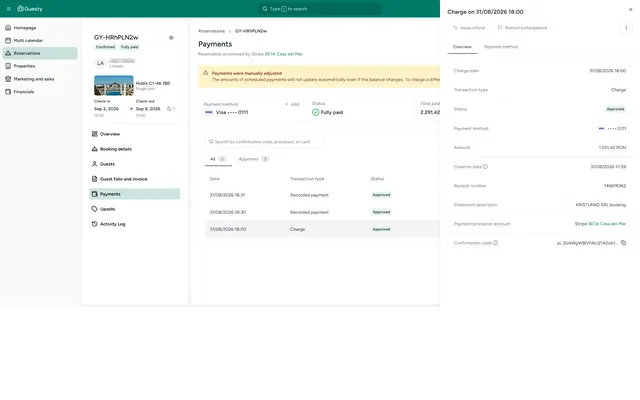
Task: Click the Homepage house icon
Action: click(x=8, y=28)
